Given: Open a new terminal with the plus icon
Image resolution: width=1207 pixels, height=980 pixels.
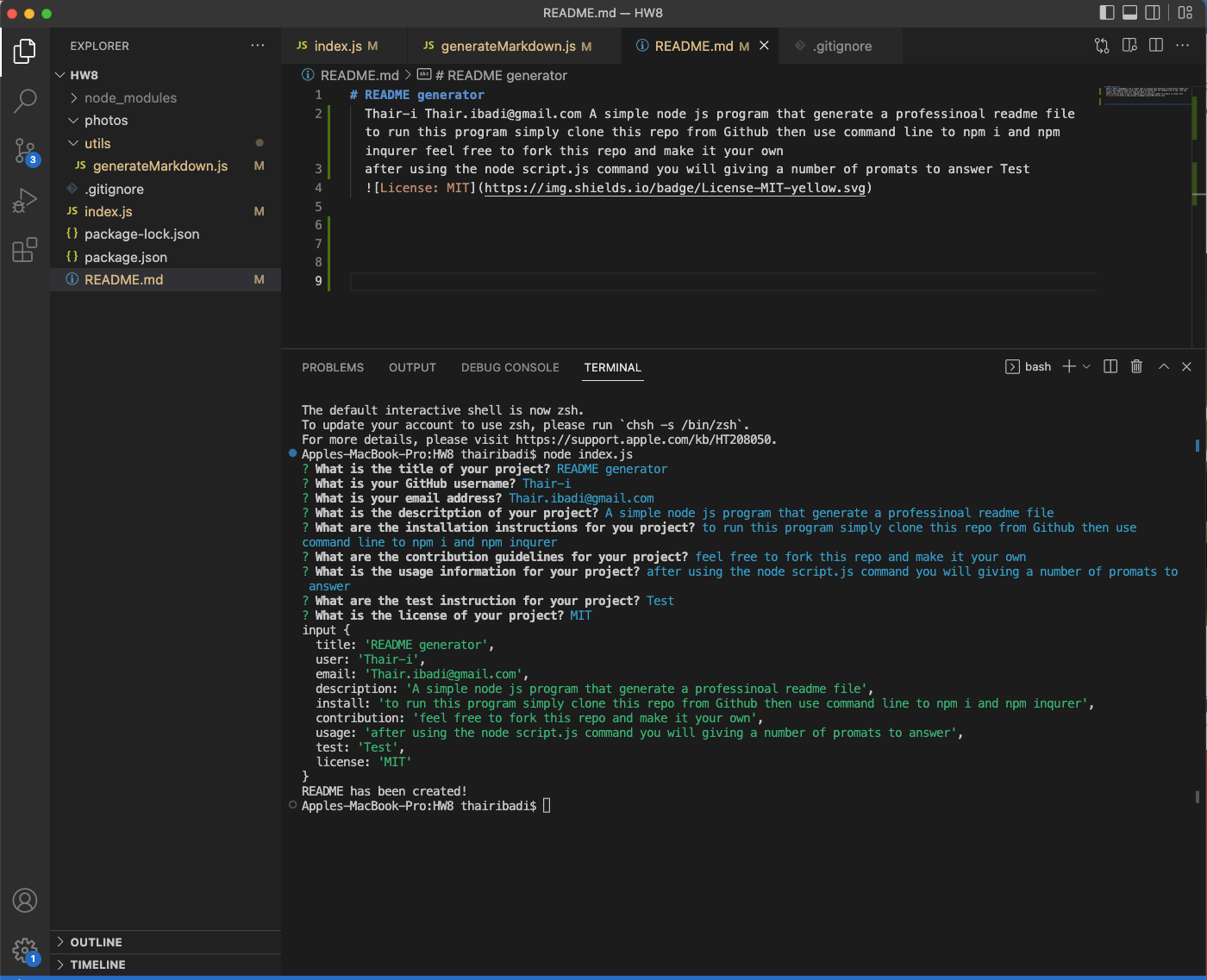Looking at the screenshot, I should (1069, 366).
